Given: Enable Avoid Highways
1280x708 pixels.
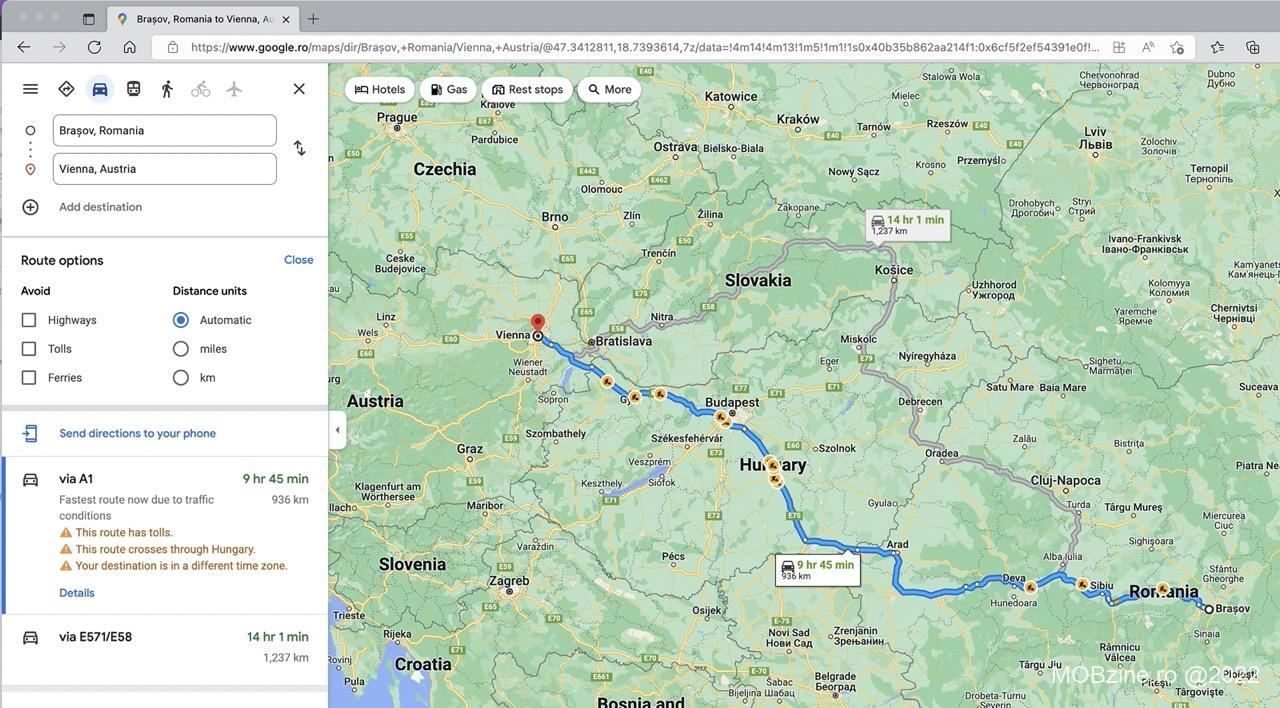Looking at the screenshot, I should 28,319.
